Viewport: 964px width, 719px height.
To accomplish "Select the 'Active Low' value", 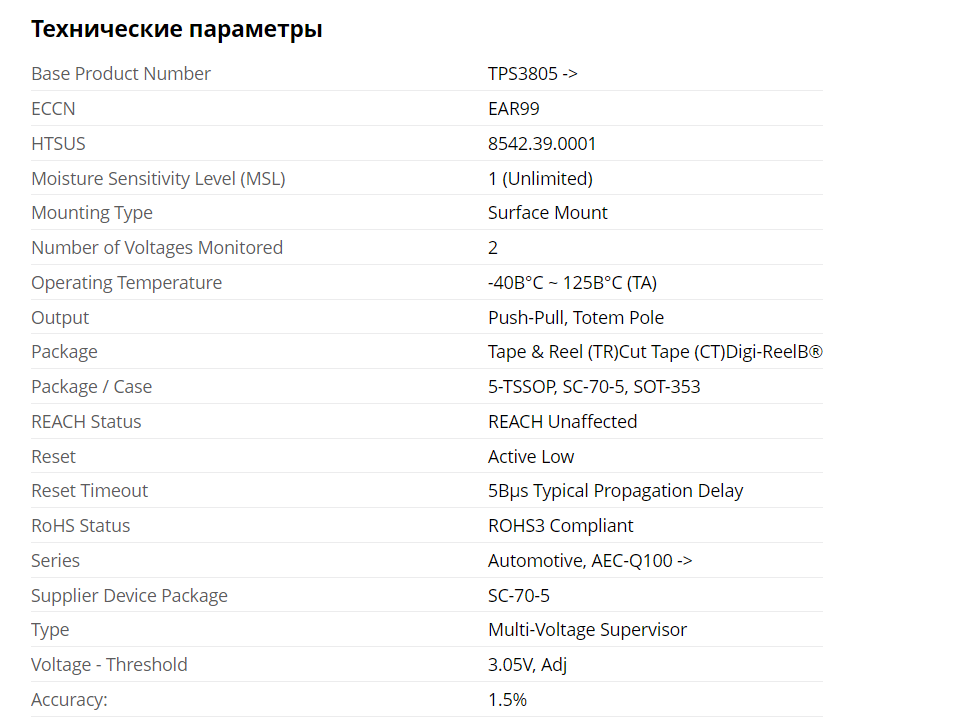I will click(x=531, y=457).
